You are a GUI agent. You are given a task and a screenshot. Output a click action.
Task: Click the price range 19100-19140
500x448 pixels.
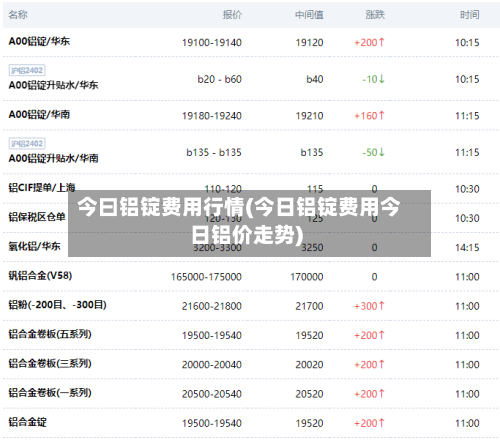point(212,43)
